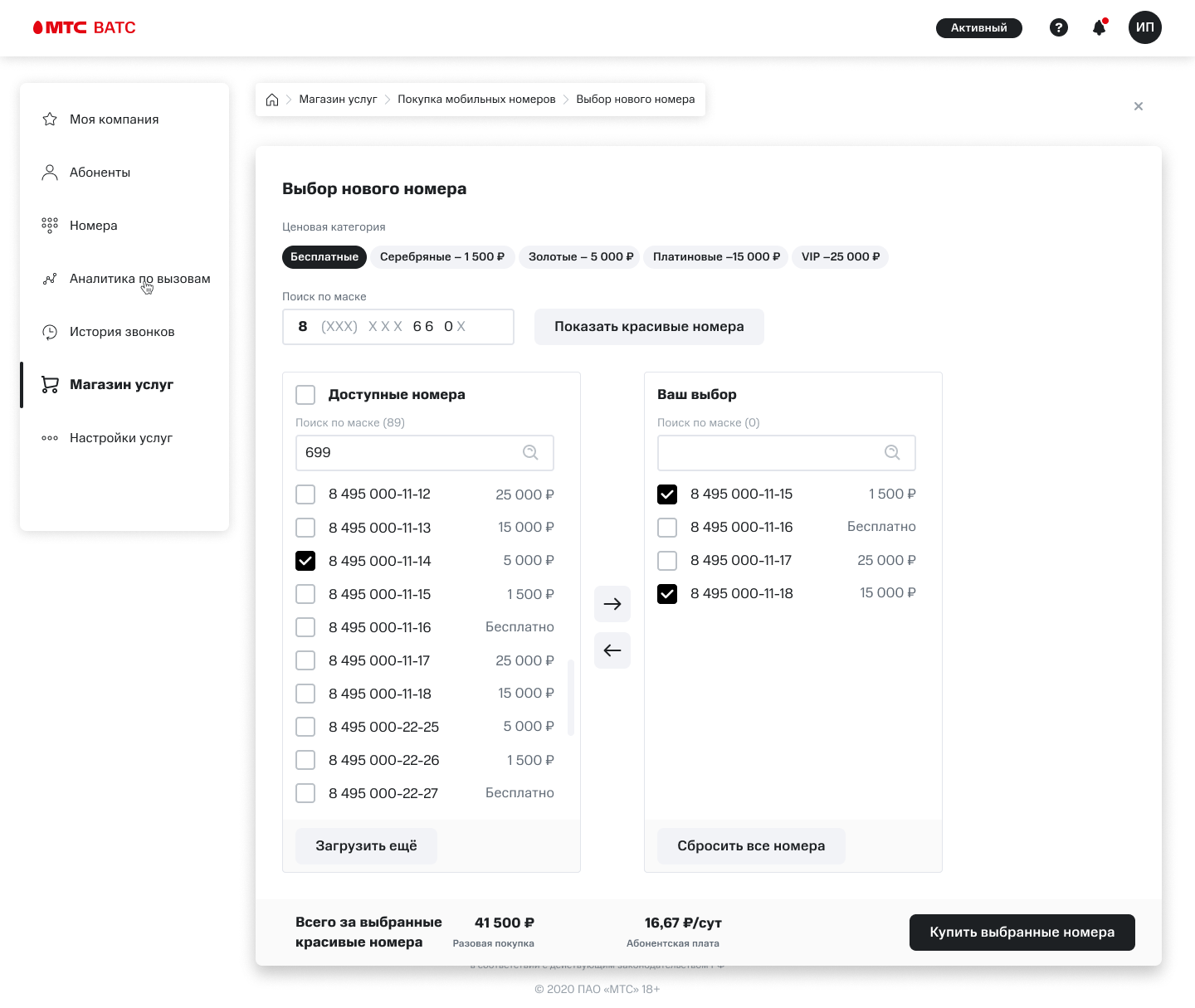Click the dots icon beside Настройки услуг
Viewport: 1195px width, 1008px height.
[50, 438]
